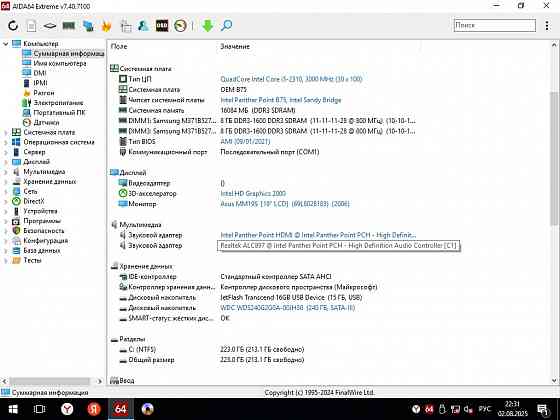Click the Refresh toolbar icon

pos(13,25)
